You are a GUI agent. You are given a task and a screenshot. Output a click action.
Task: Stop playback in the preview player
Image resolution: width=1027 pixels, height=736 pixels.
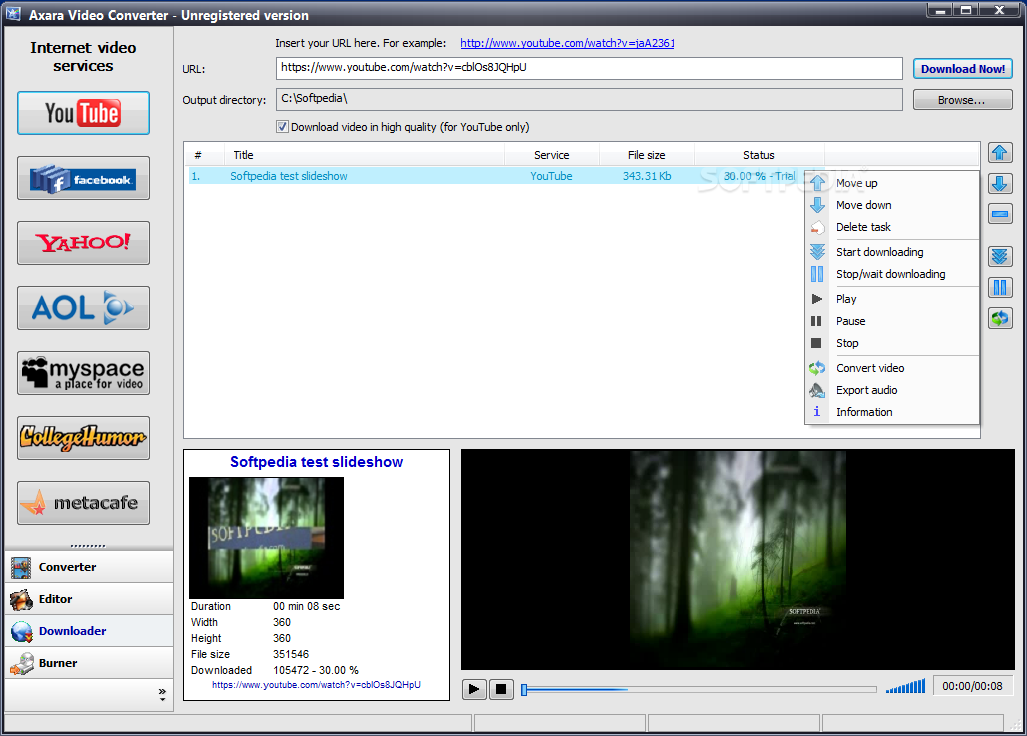coord(501,689)
